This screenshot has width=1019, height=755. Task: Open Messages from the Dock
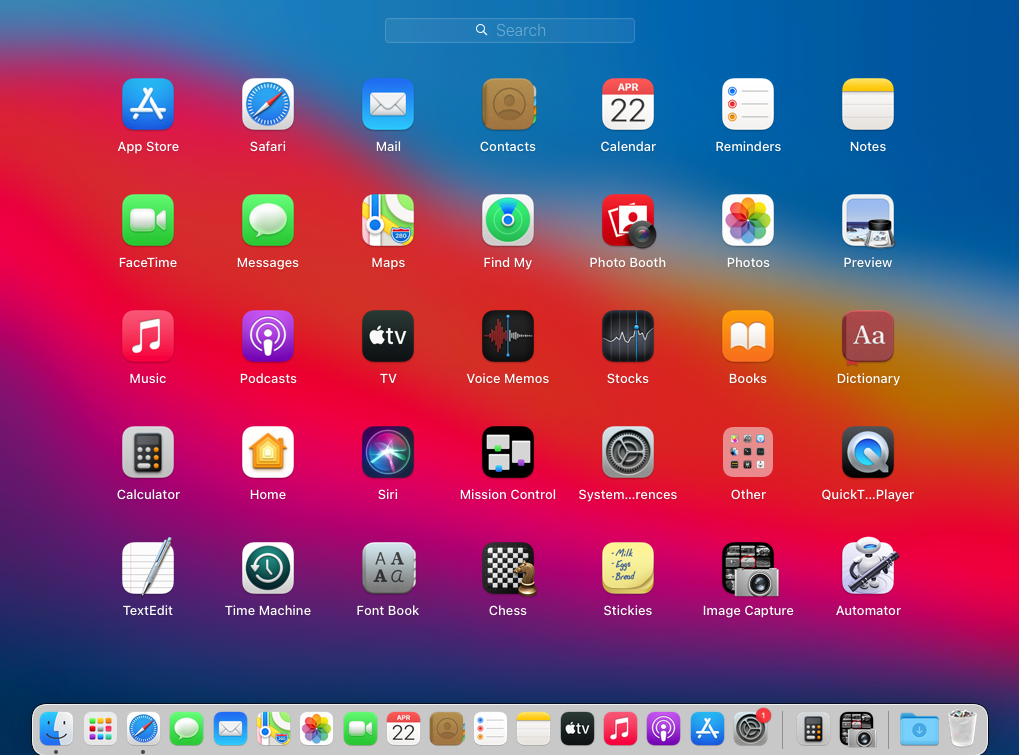coord(187,729)
